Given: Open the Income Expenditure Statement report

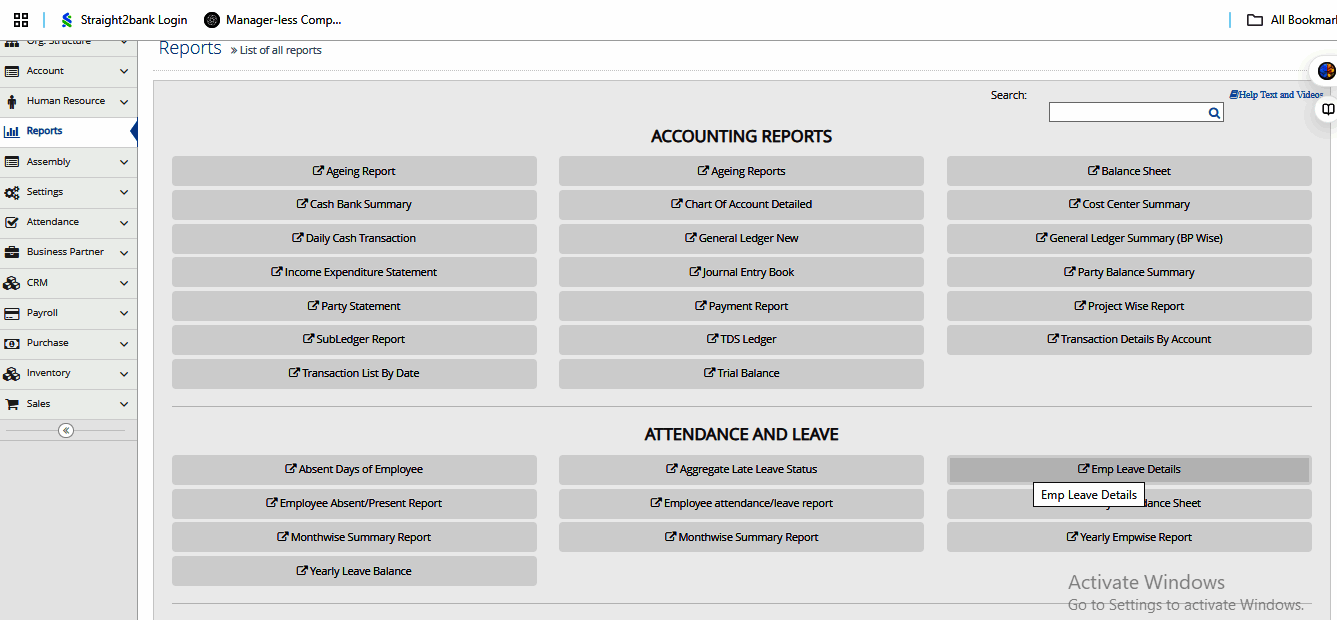Looking at the screenshot, I should point(354,272).
